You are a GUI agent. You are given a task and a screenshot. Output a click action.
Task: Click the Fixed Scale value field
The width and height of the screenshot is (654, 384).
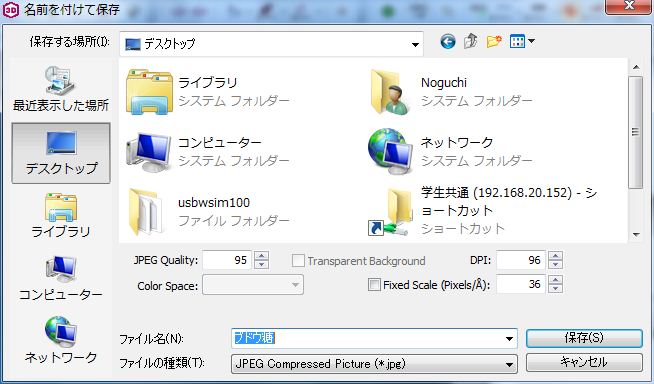pyautogui.click(x=521, y=284)
